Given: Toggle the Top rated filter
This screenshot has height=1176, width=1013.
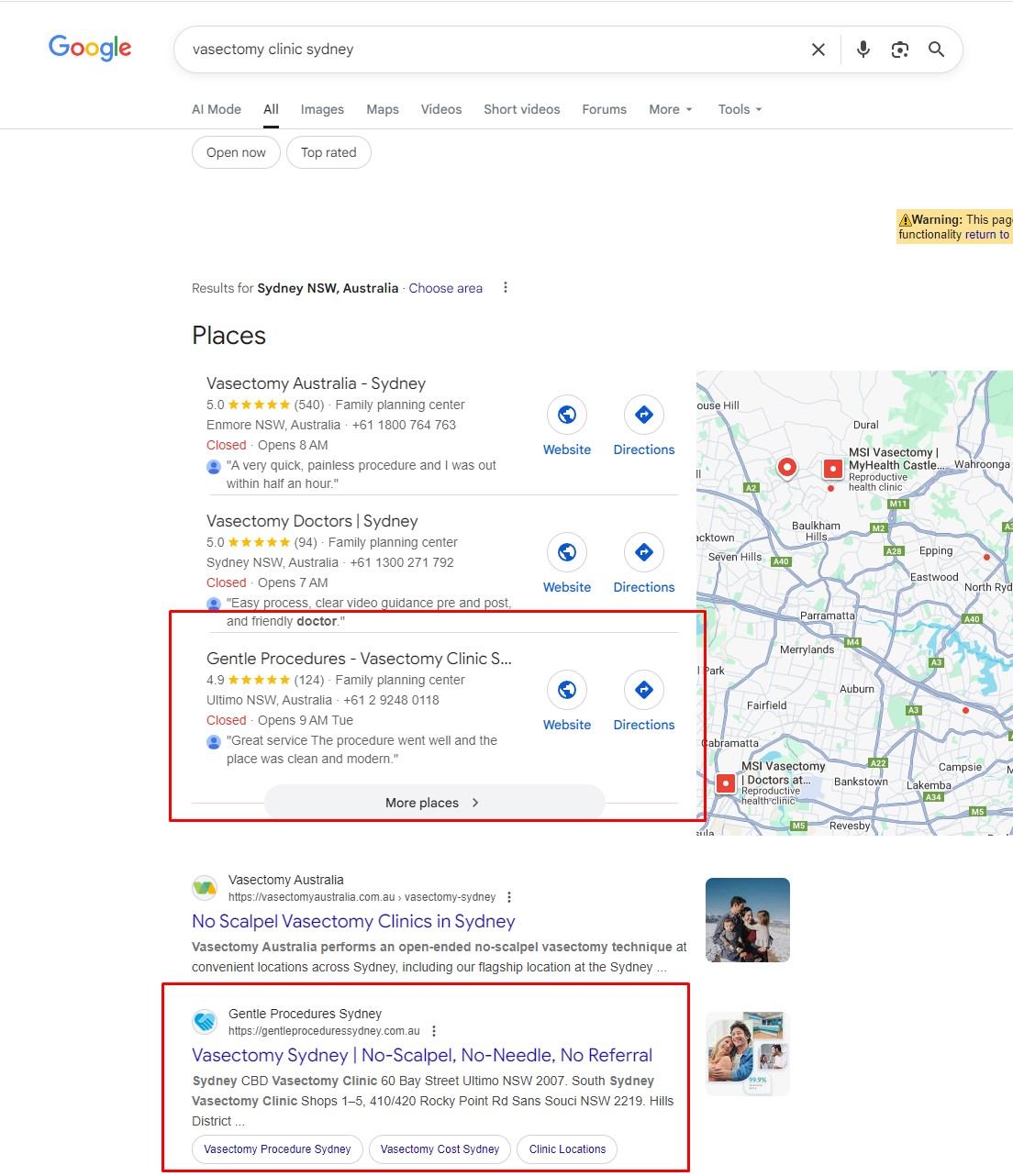Looking at the screenshot, I should [328, 152].
